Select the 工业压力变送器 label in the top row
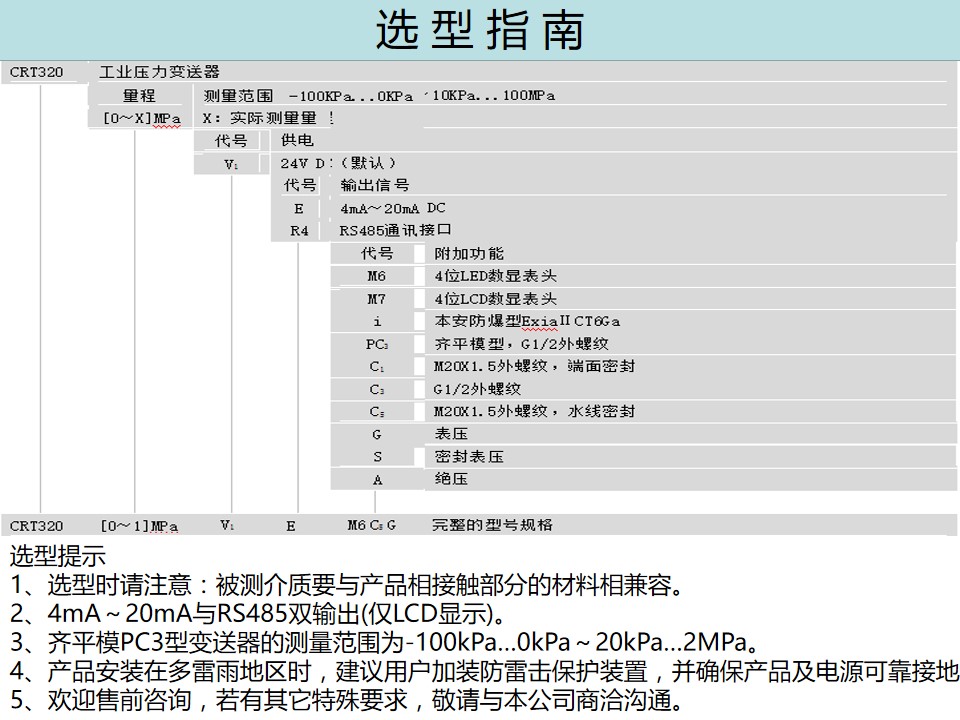 [160, 72]
